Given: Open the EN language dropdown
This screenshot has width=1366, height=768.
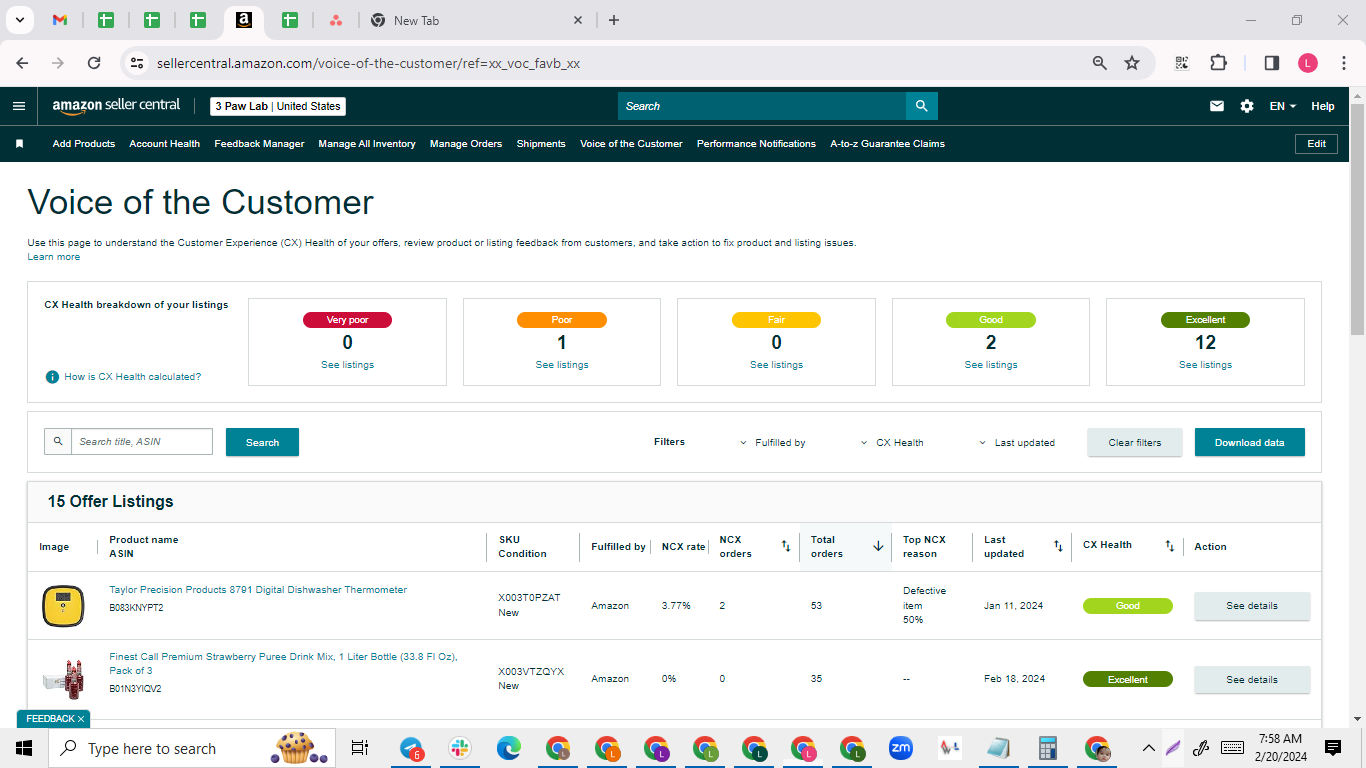Looking at the screenshot, I should pyautogui.click(x=1283, y=106).
